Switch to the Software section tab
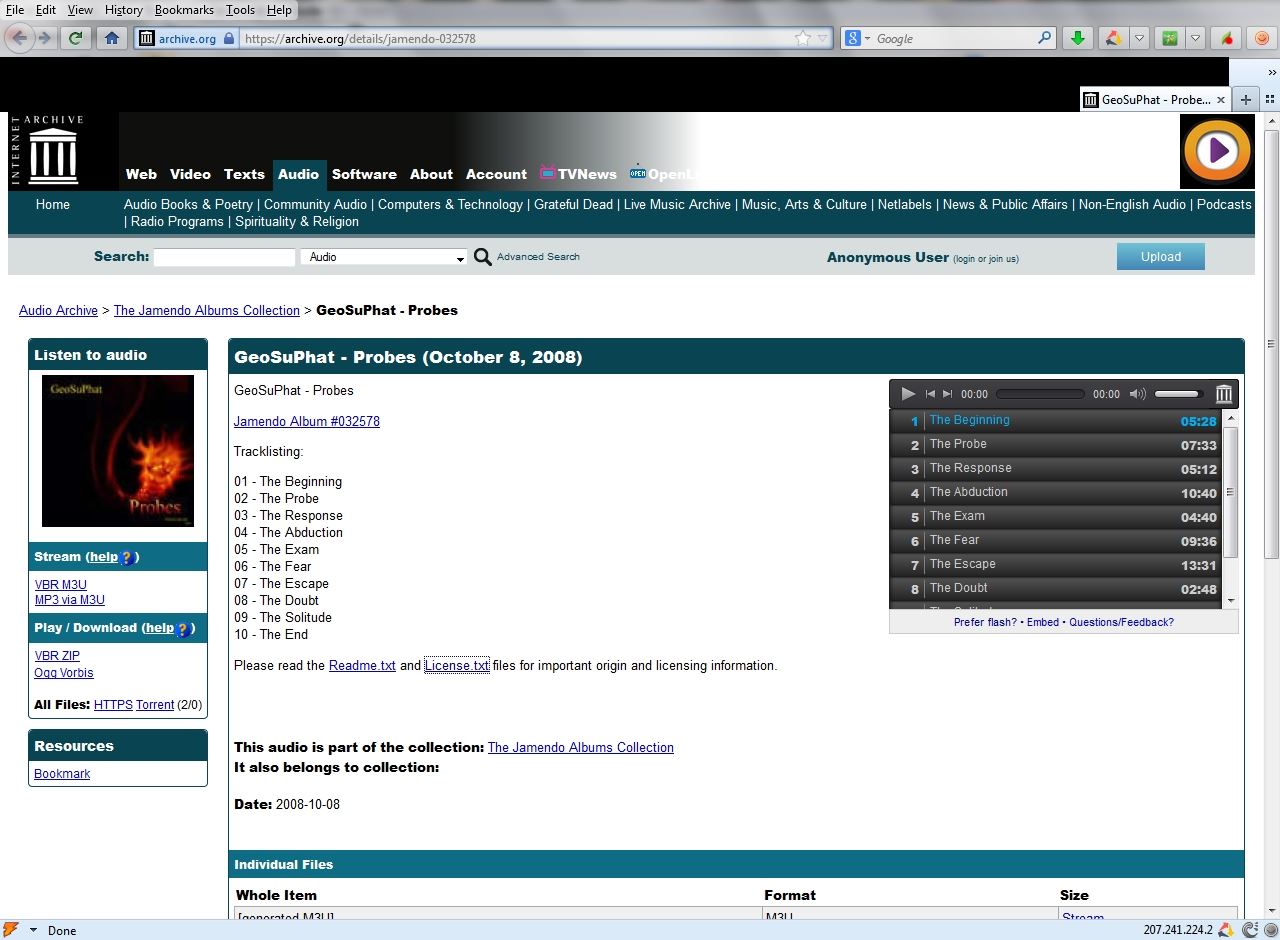Viewport: 1280px width, 940px height. pos(364,174)
